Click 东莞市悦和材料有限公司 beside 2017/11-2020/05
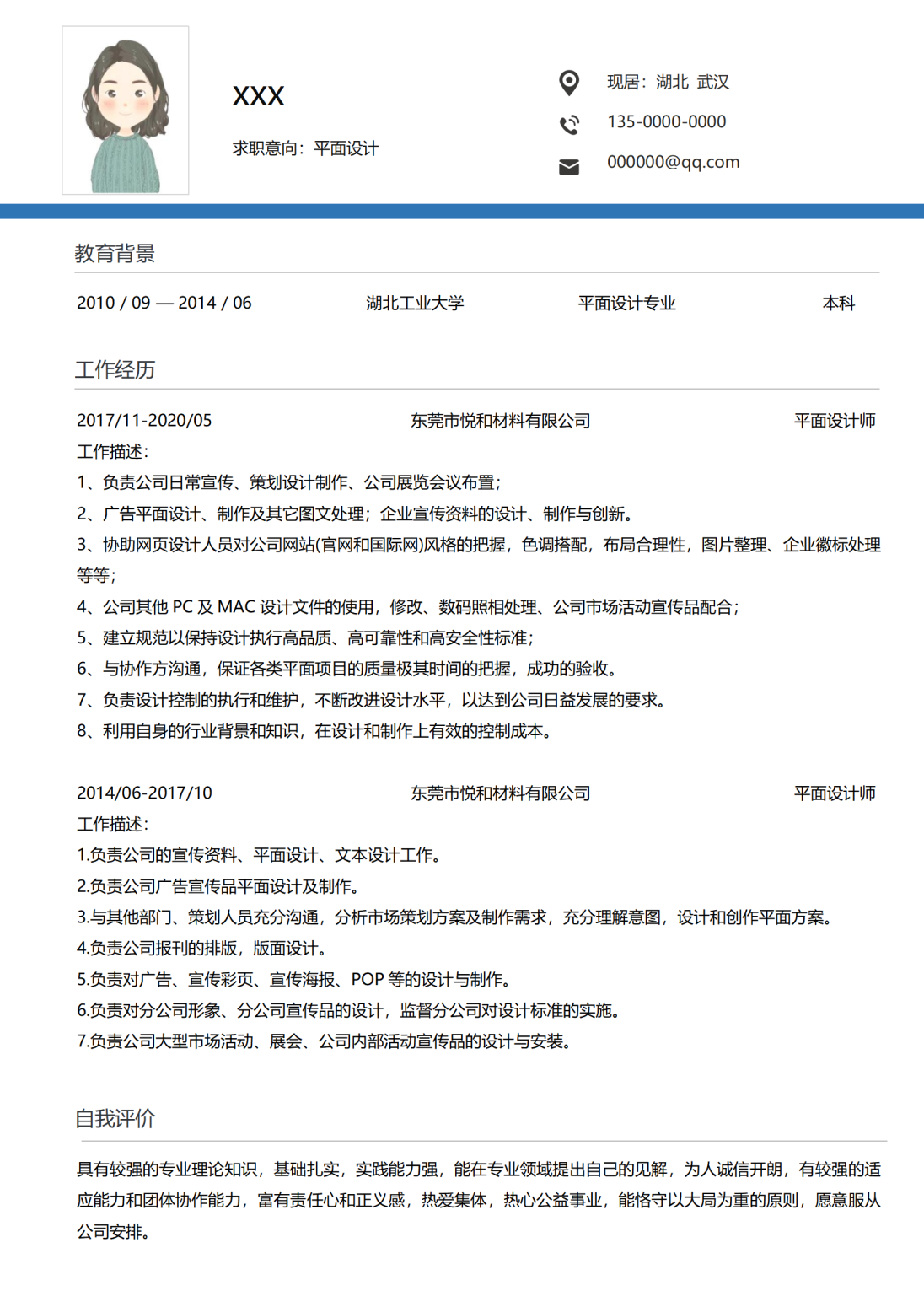Screen dimensions: 924x1307 [500, 420]
